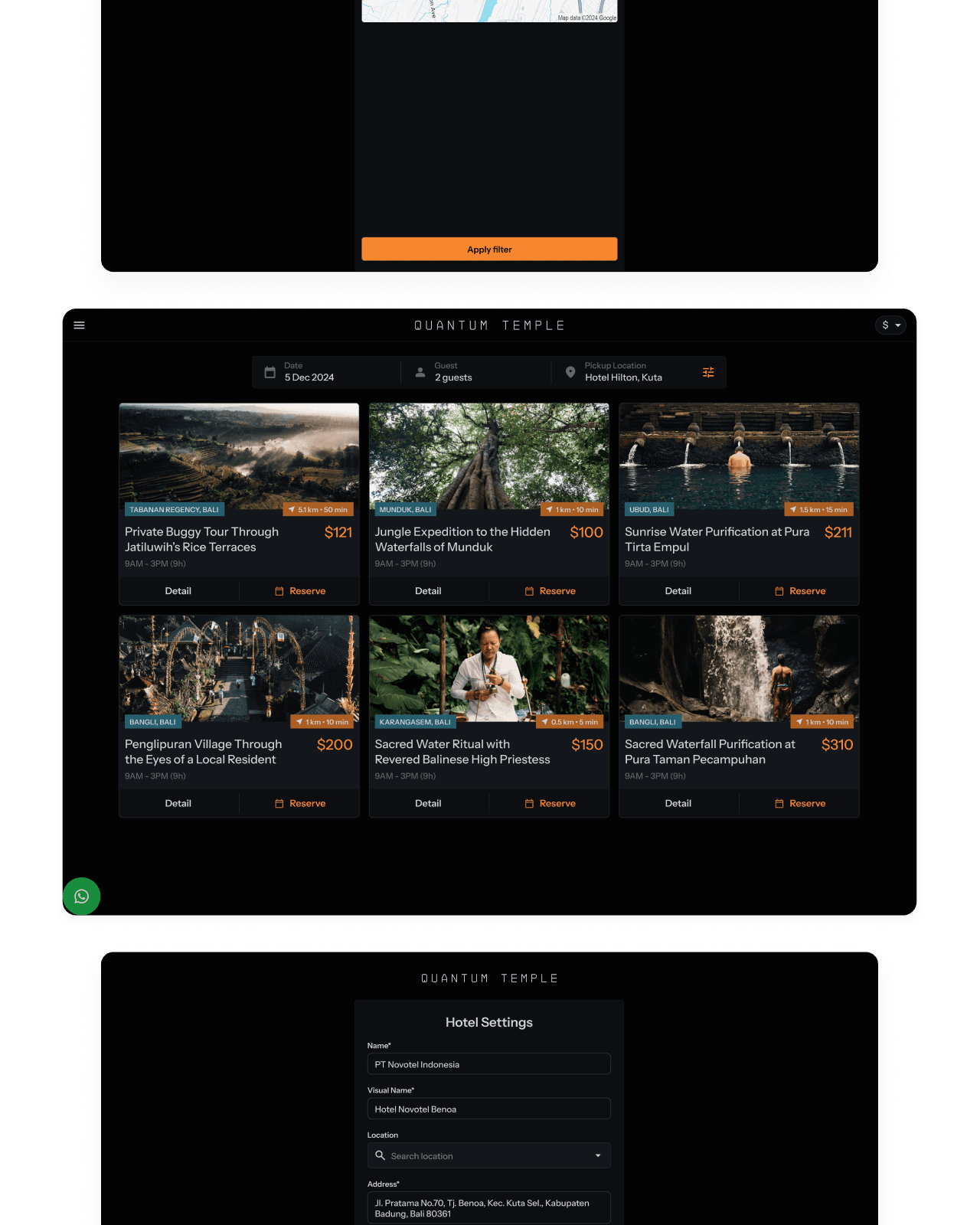Click distance arrow icon on Ubud card

[x=793, y=509]
